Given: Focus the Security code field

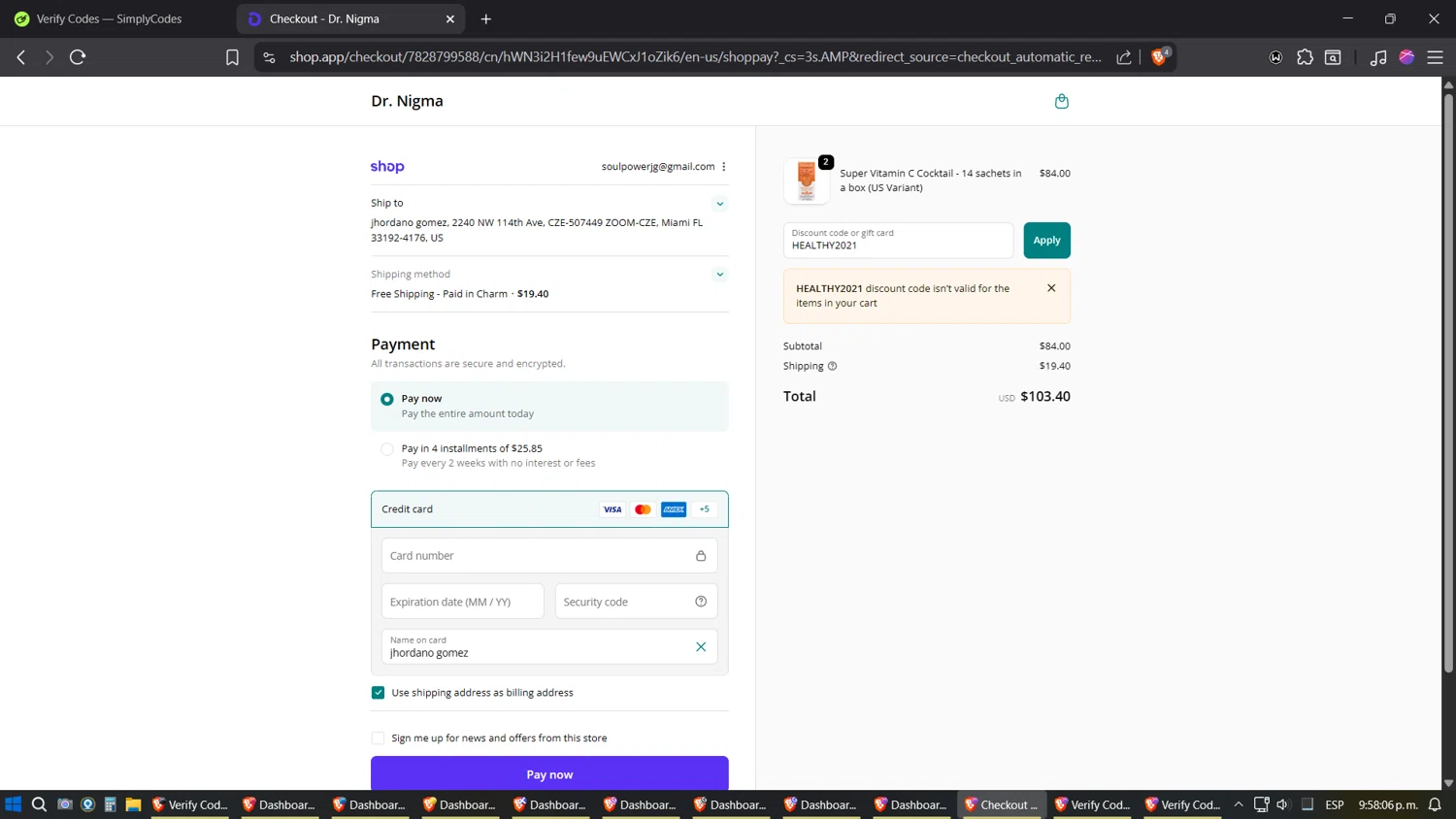Looking at the screenshot, I should pos(636,602).
